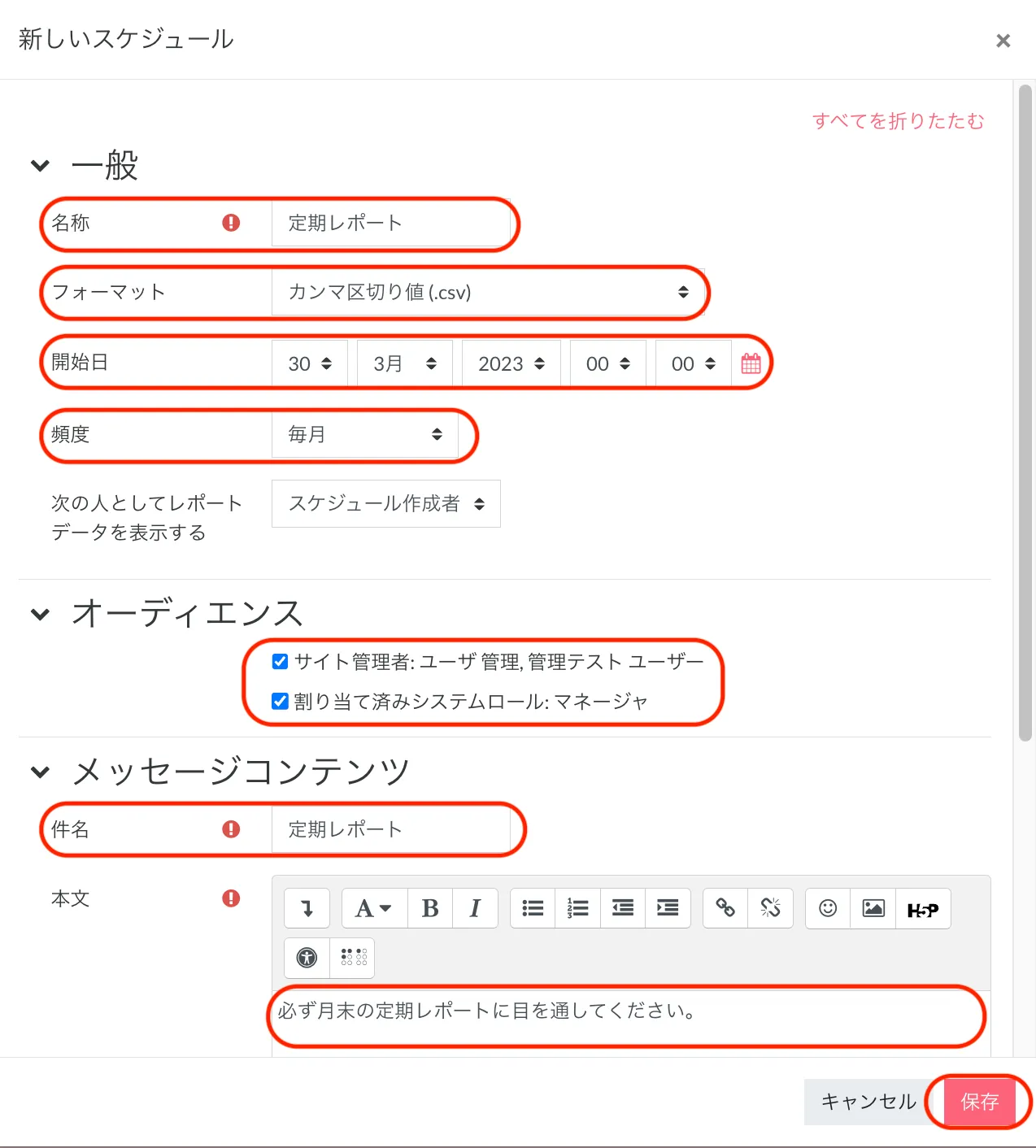Open the insert image tool
Image resolution: width=1036 pixels, height=1148 pixels.
pos(873,908)
